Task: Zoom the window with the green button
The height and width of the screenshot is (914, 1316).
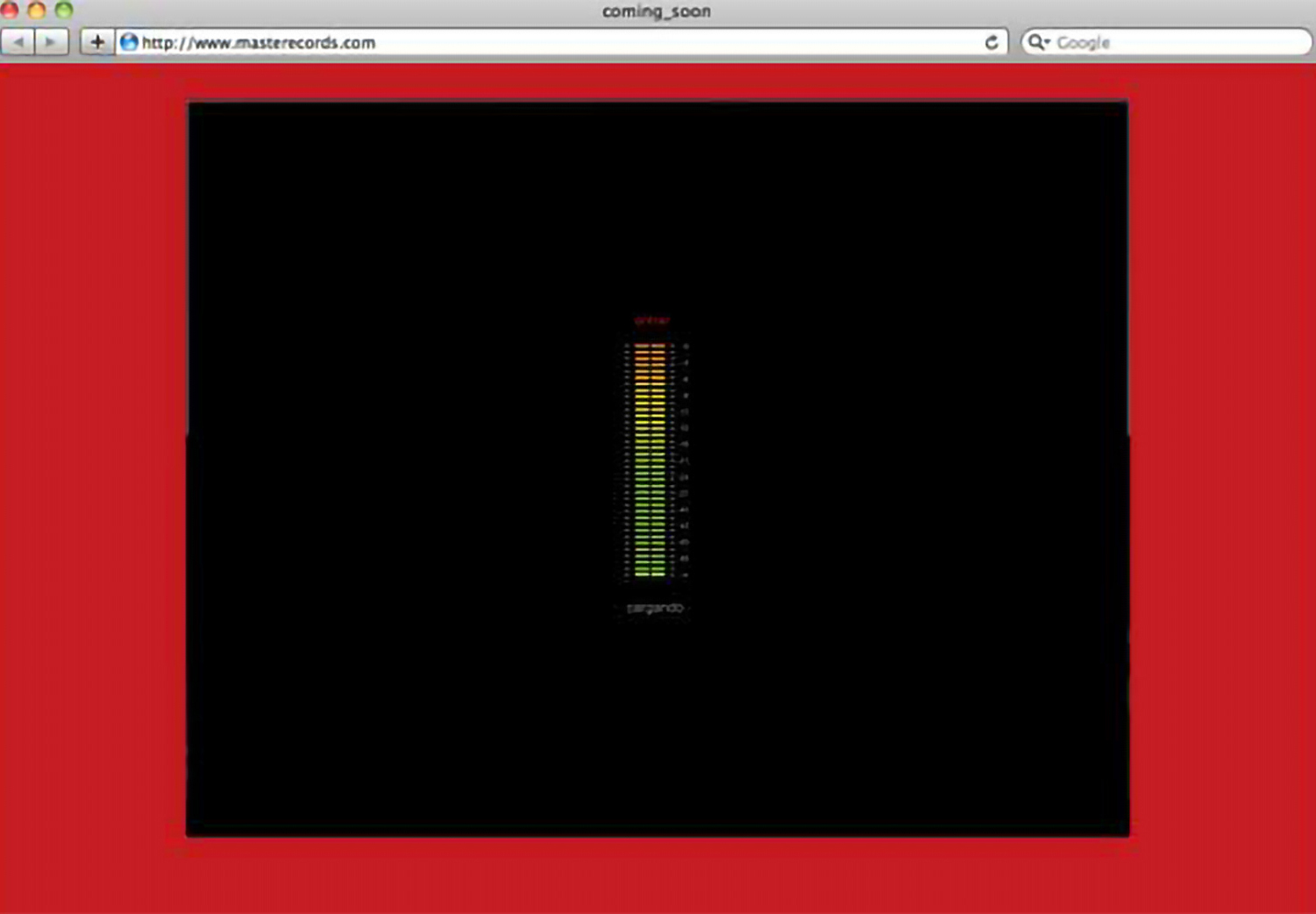Action: click(64, 10)
